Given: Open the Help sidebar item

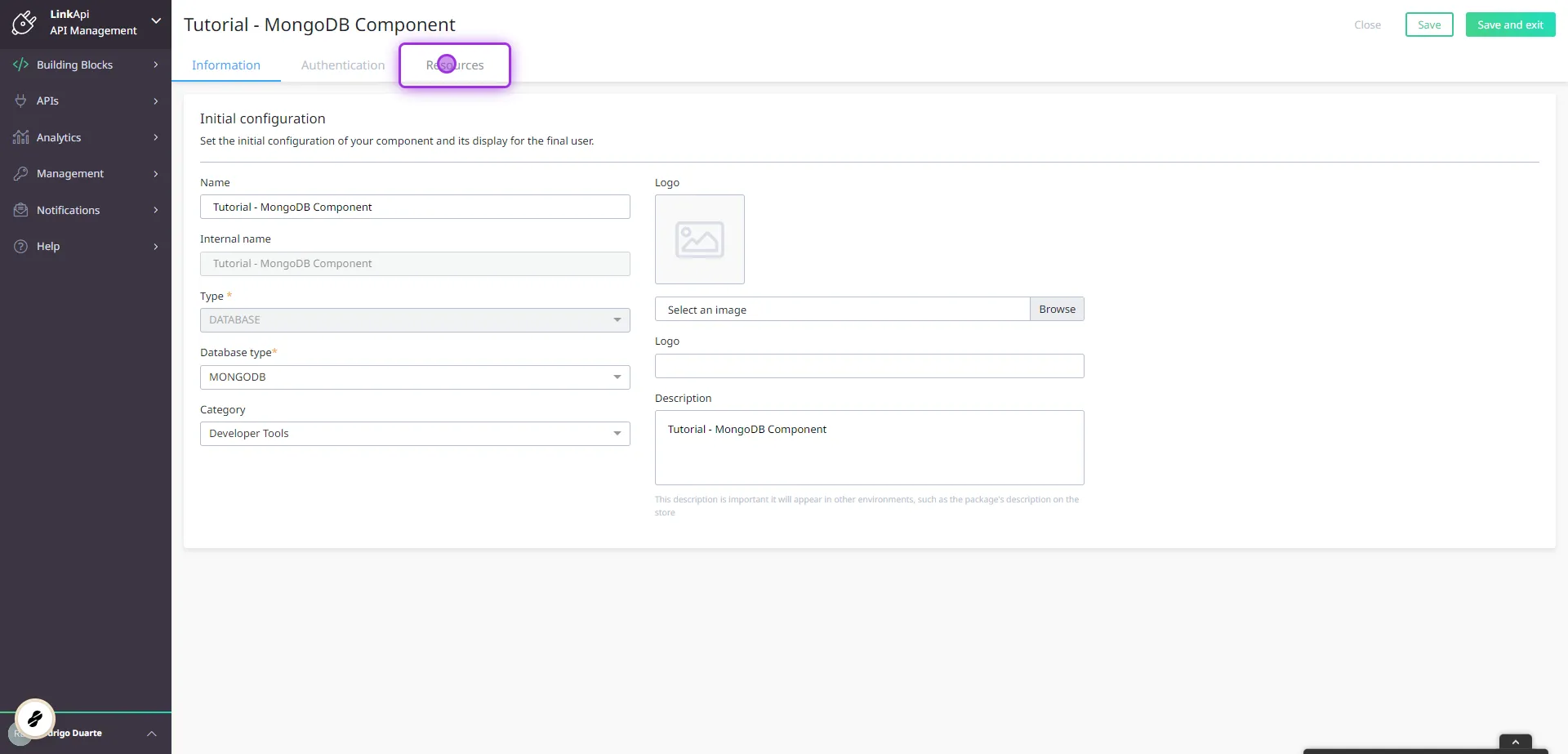Looking at the screenshot, I should tap(86, 246).
